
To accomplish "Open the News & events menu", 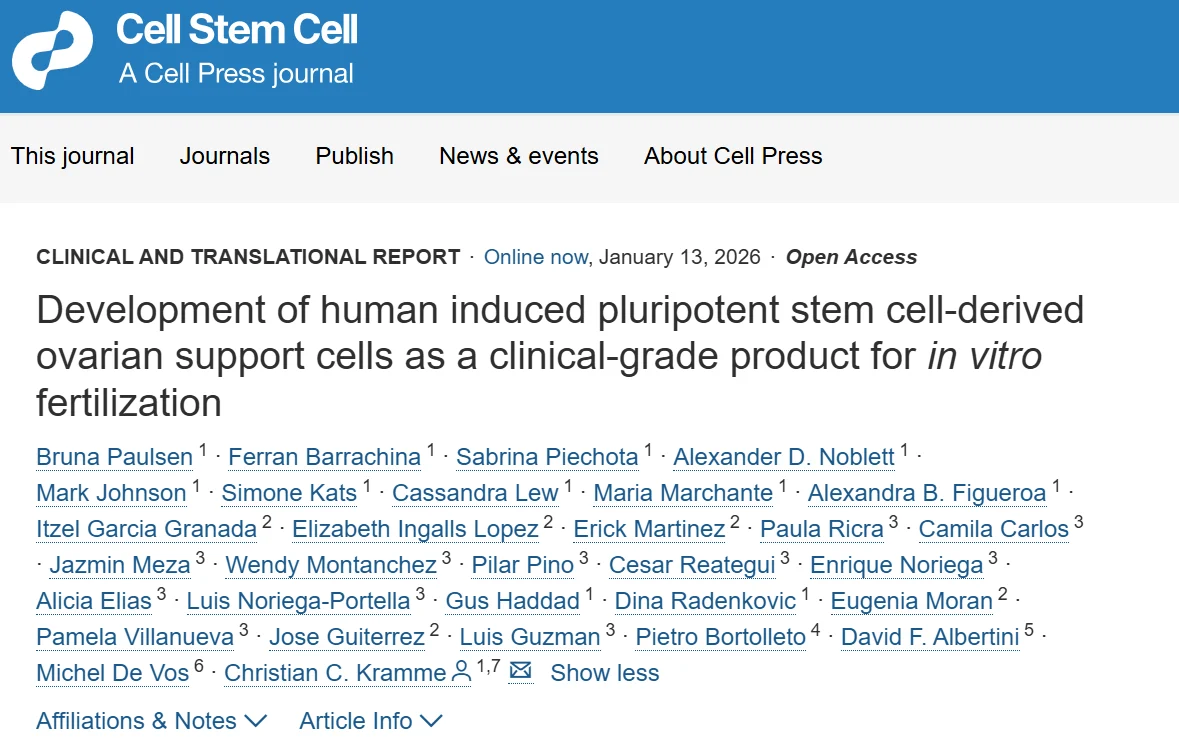I will click(518, 156).
